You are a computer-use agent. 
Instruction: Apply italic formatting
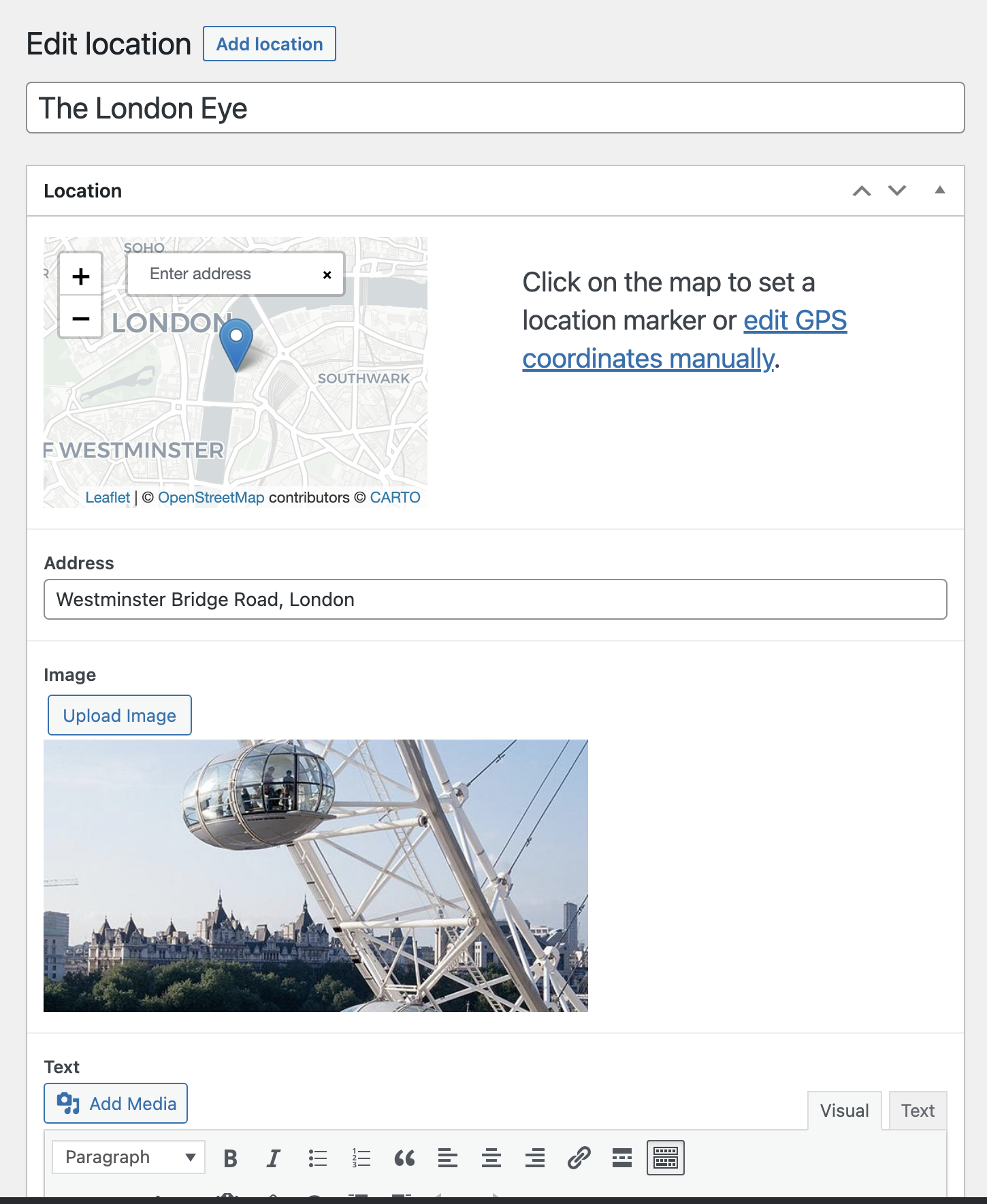tap(274, 1158)
